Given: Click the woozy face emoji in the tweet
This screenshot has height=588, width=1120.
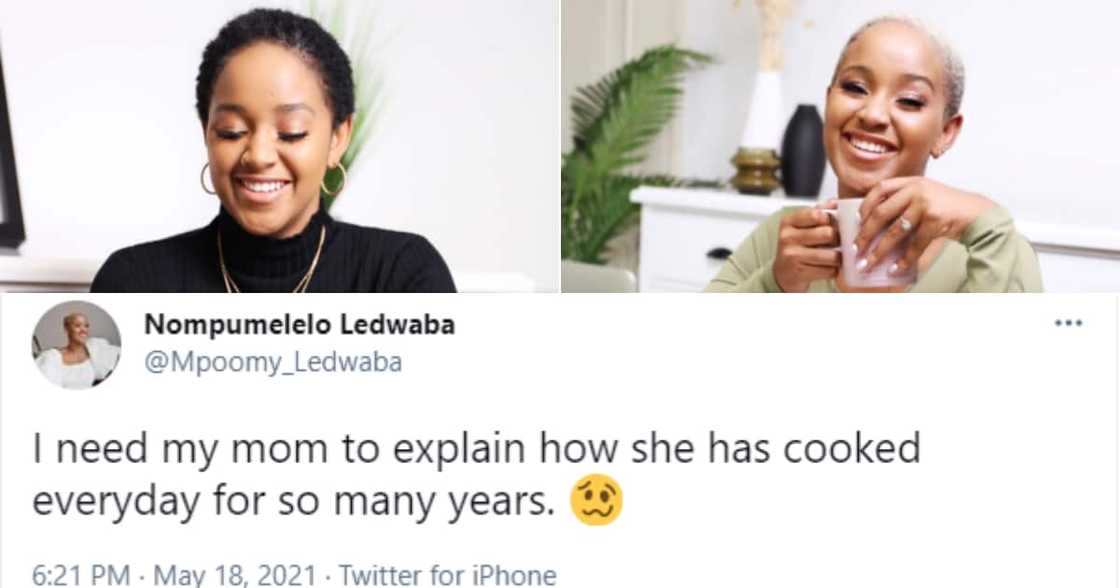Looking at the screenshot, I should tap(596, 501).
